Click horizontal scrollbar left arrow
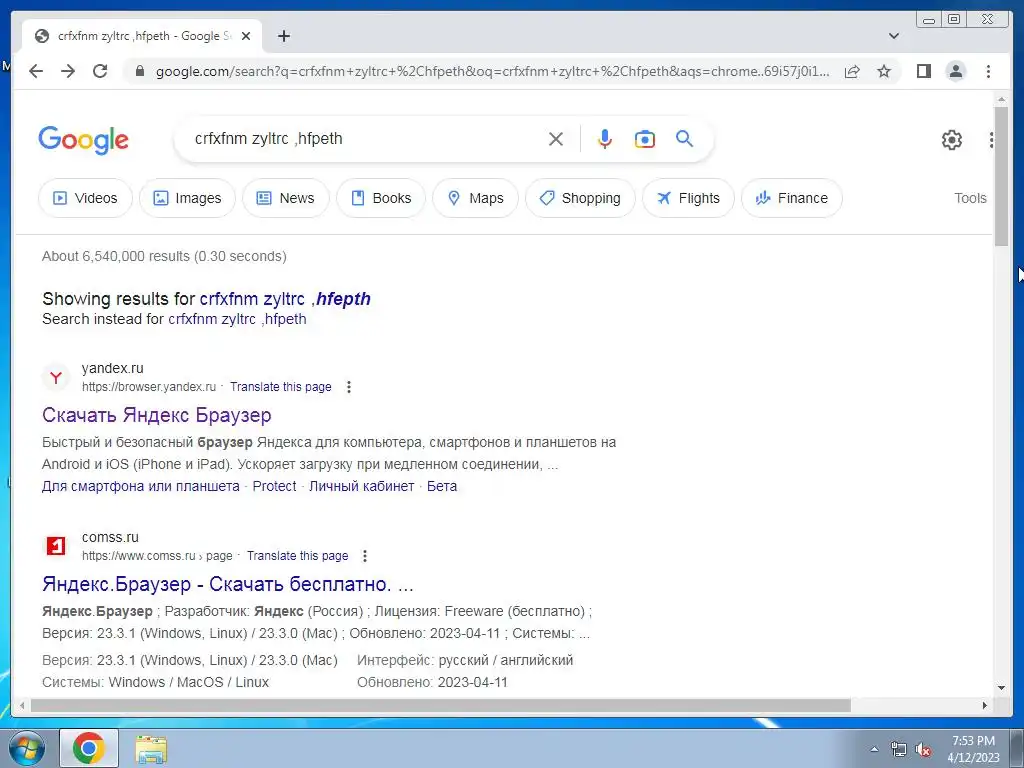The image size is (1024, 768). point(22,705)
